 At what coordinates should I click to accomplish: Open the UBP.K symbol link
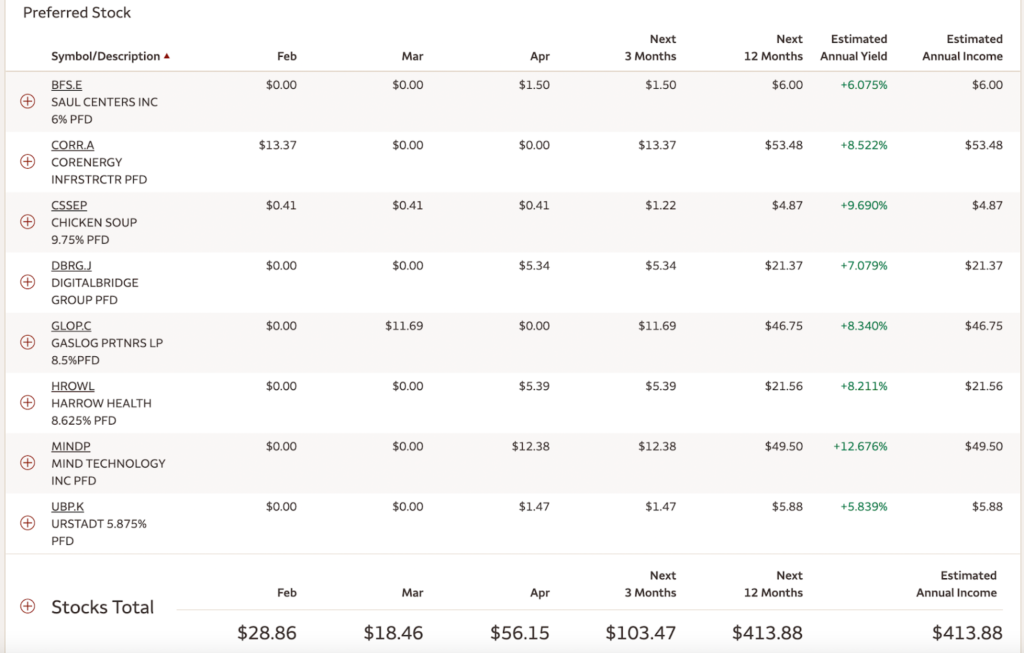click(67, 506)
